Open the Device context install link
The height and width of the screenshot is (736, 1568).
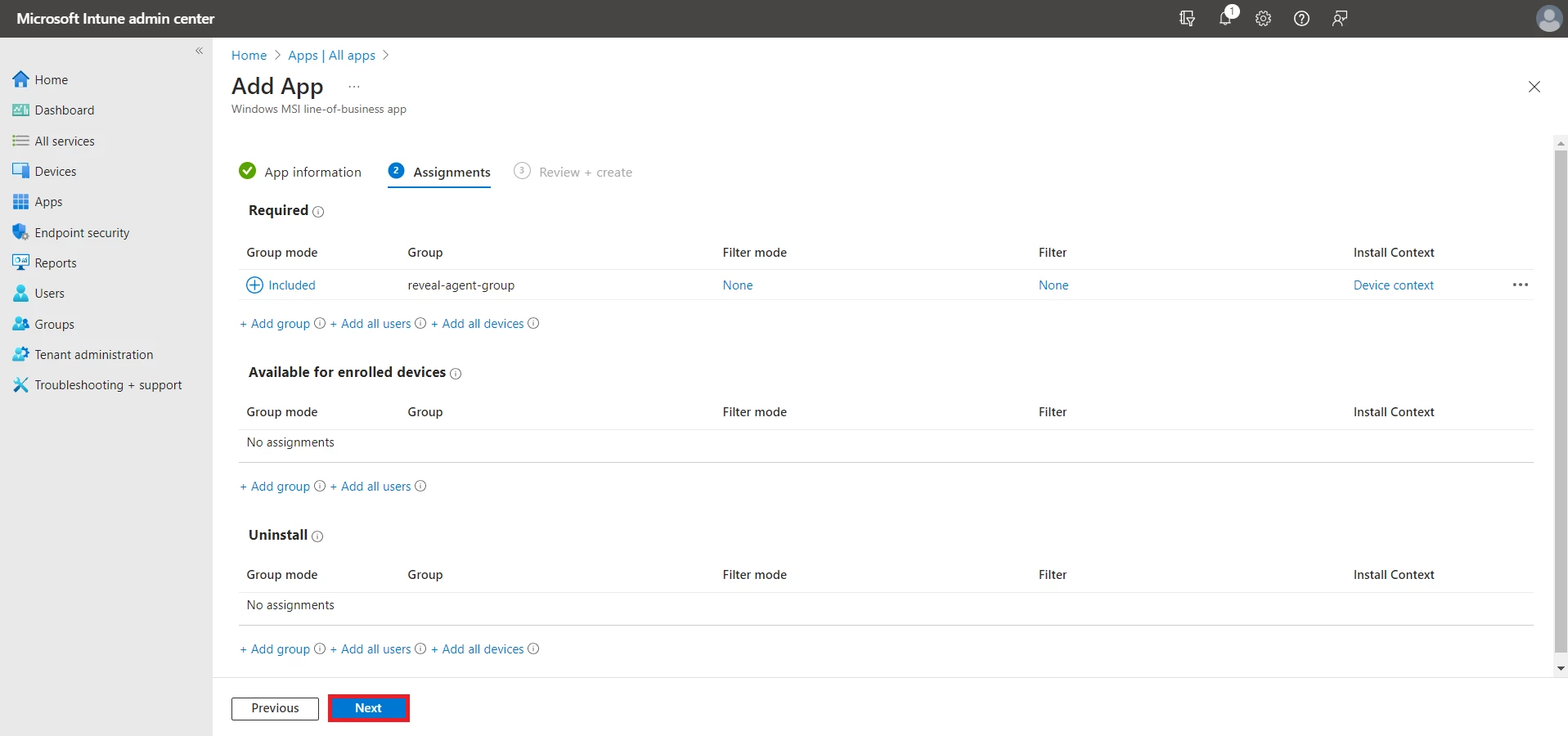click(x=1394, y=285)
